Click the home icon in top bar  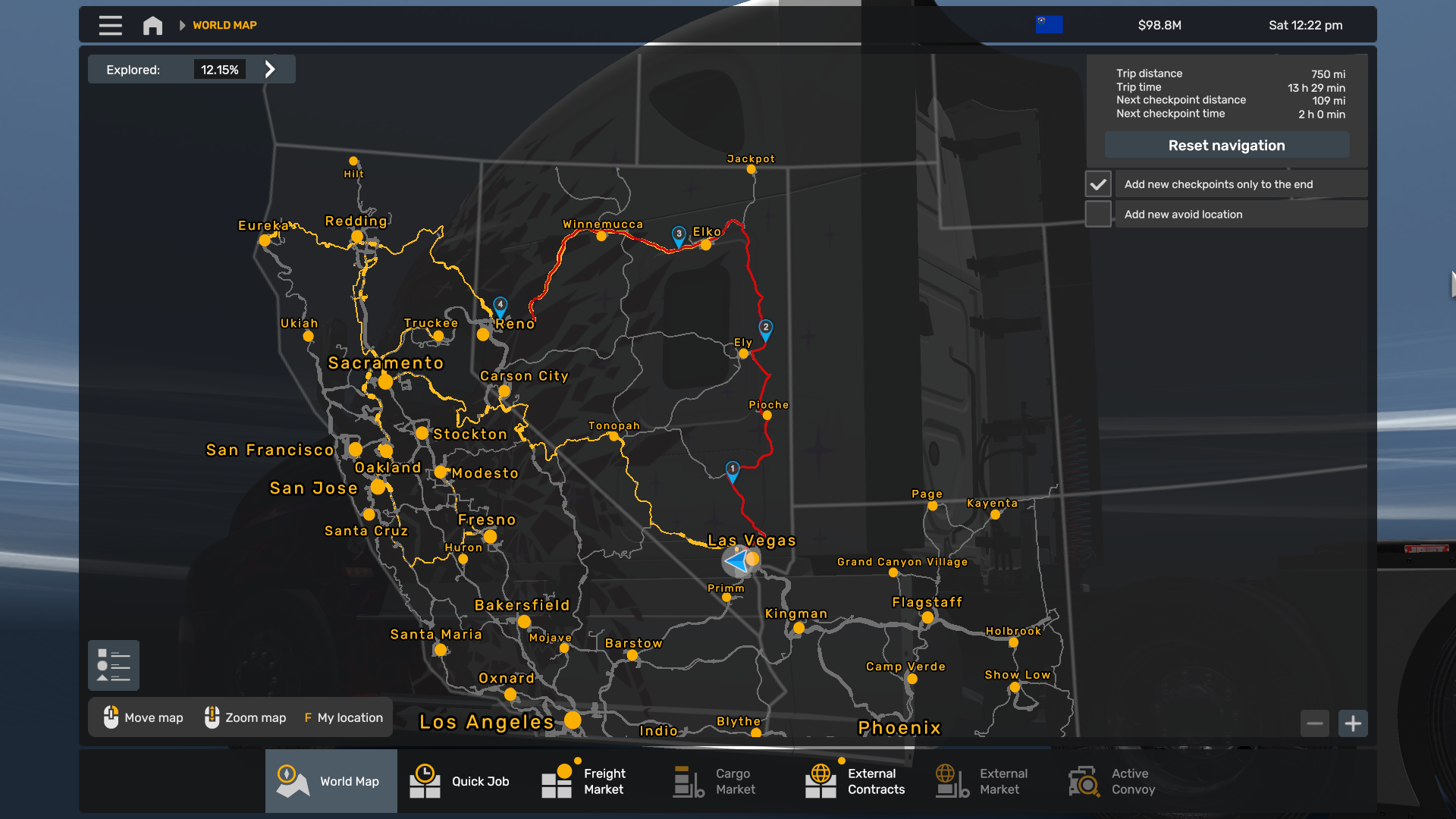tap(152, 26)
